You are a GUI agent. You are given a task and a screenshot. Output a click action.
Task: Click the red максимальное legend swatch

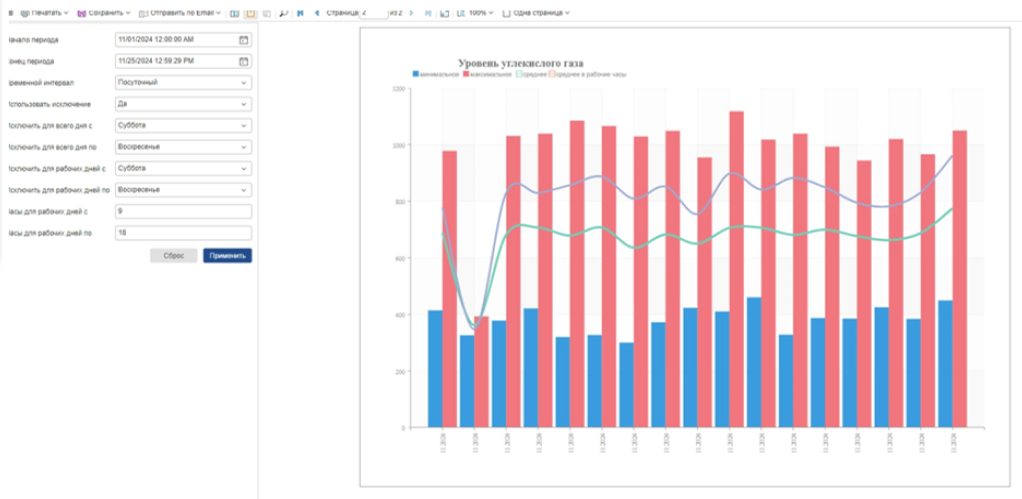point(466,74)
